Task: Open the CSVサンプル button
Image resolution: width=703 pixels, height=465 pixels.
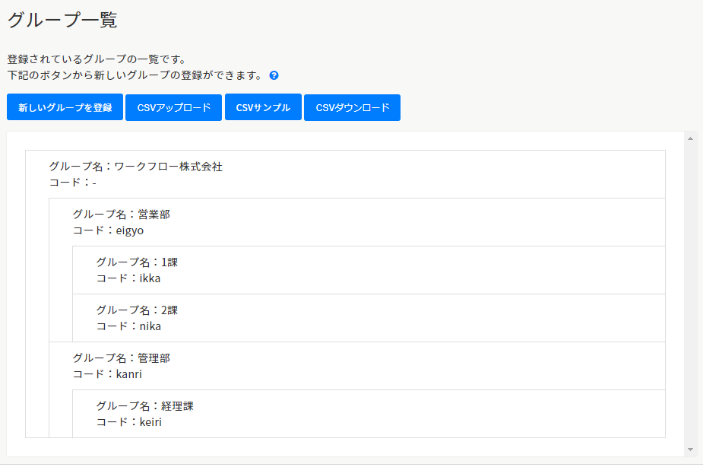Action: (x=263, y=108)
